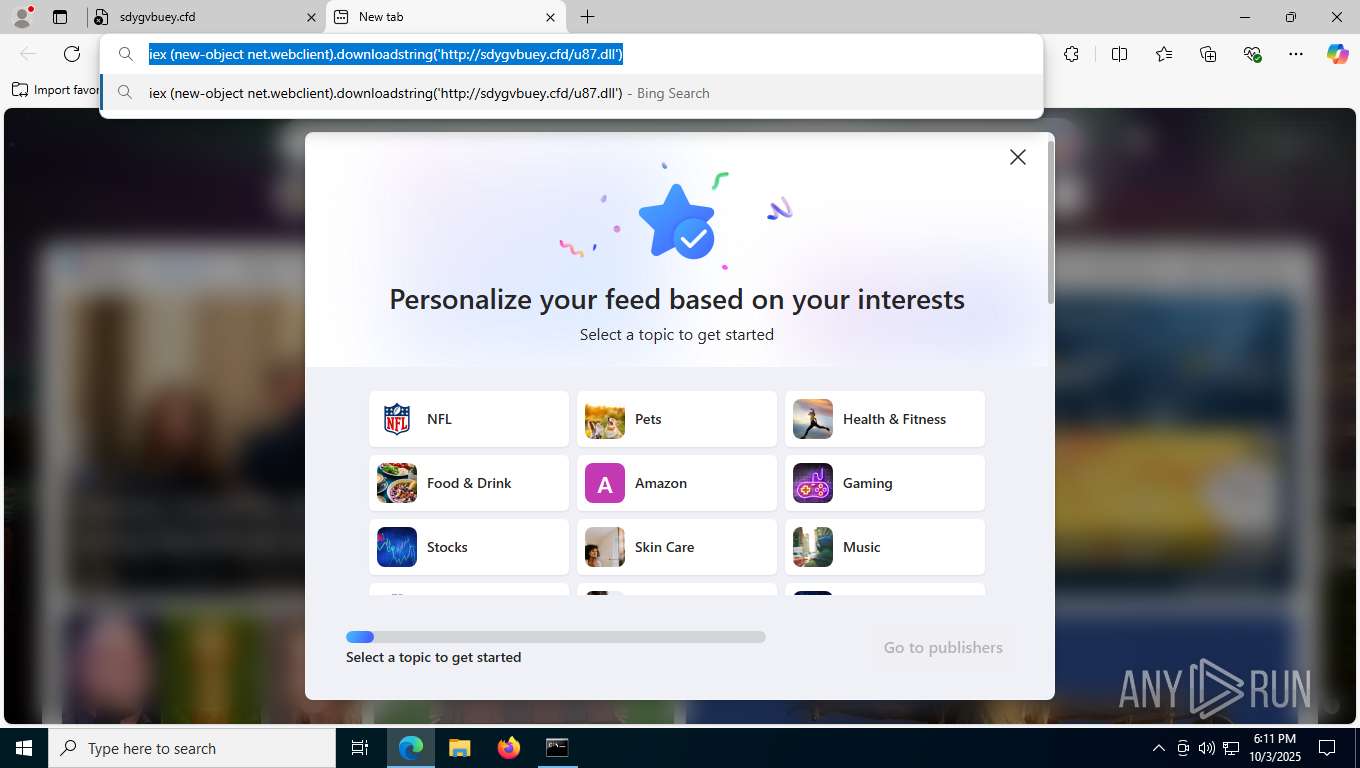This screenshot has width=1360, height=768.
Task: Open the notification center icon
Action: [1327, 748]
